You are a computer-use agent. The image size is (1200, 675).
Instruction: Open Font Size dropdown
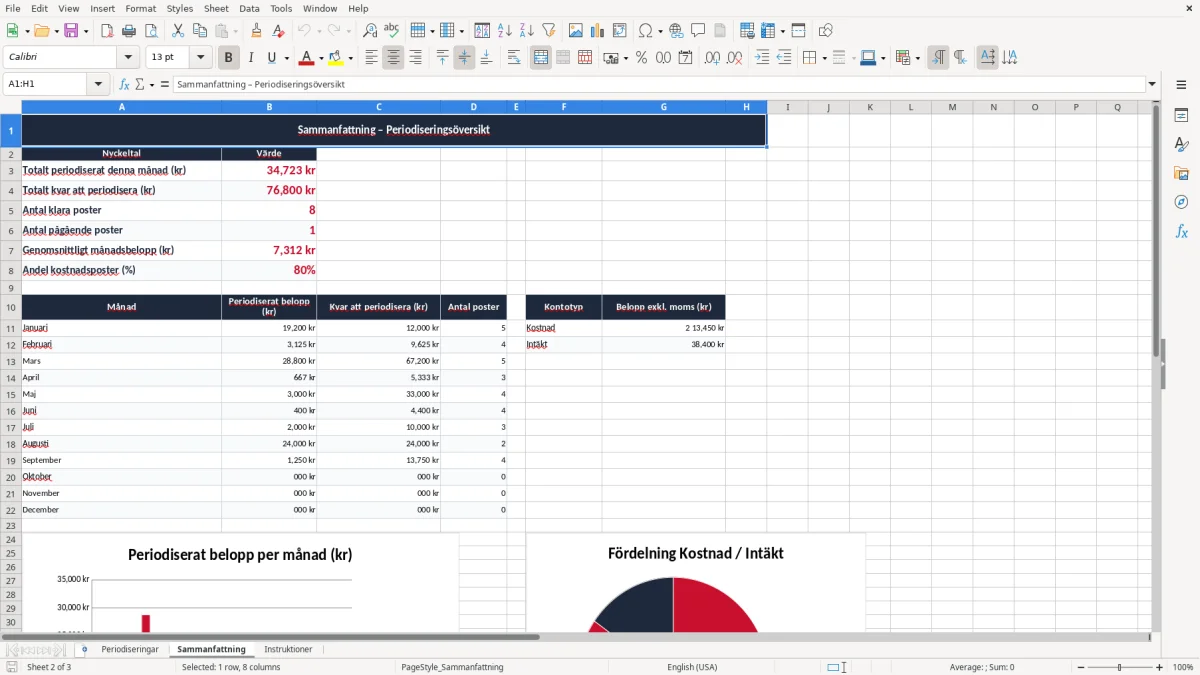[x=200, y=58]
